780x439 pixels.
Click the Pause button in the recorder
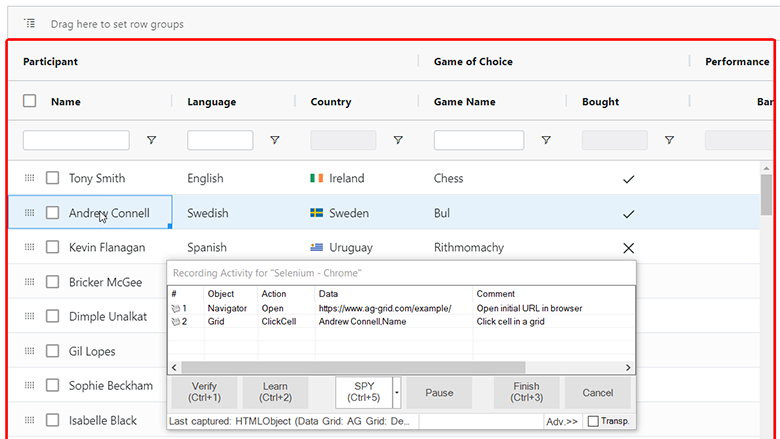(x=439, y=392)
